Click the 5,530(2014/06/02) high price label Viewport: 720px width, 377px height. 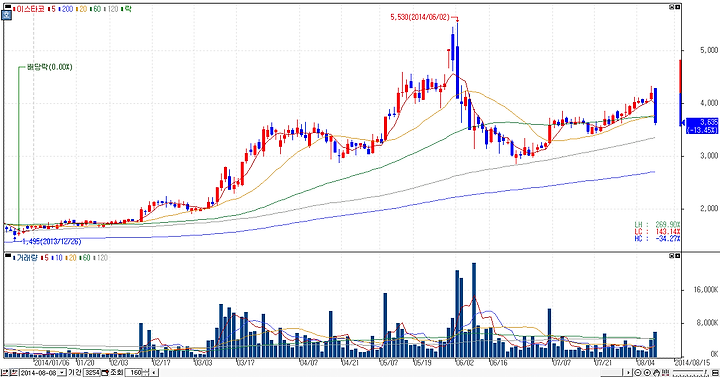[420, 17]
